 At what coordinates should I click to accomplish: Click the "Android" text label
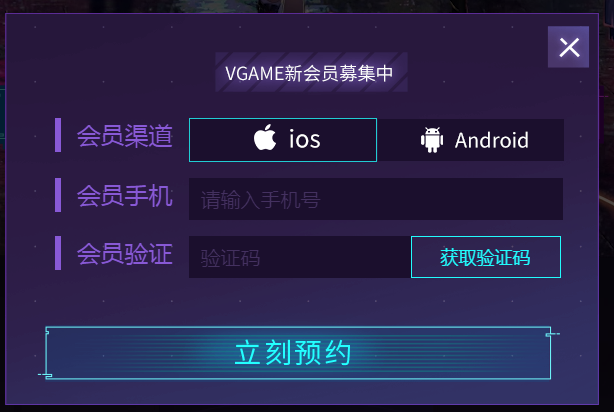coord(492,140)
